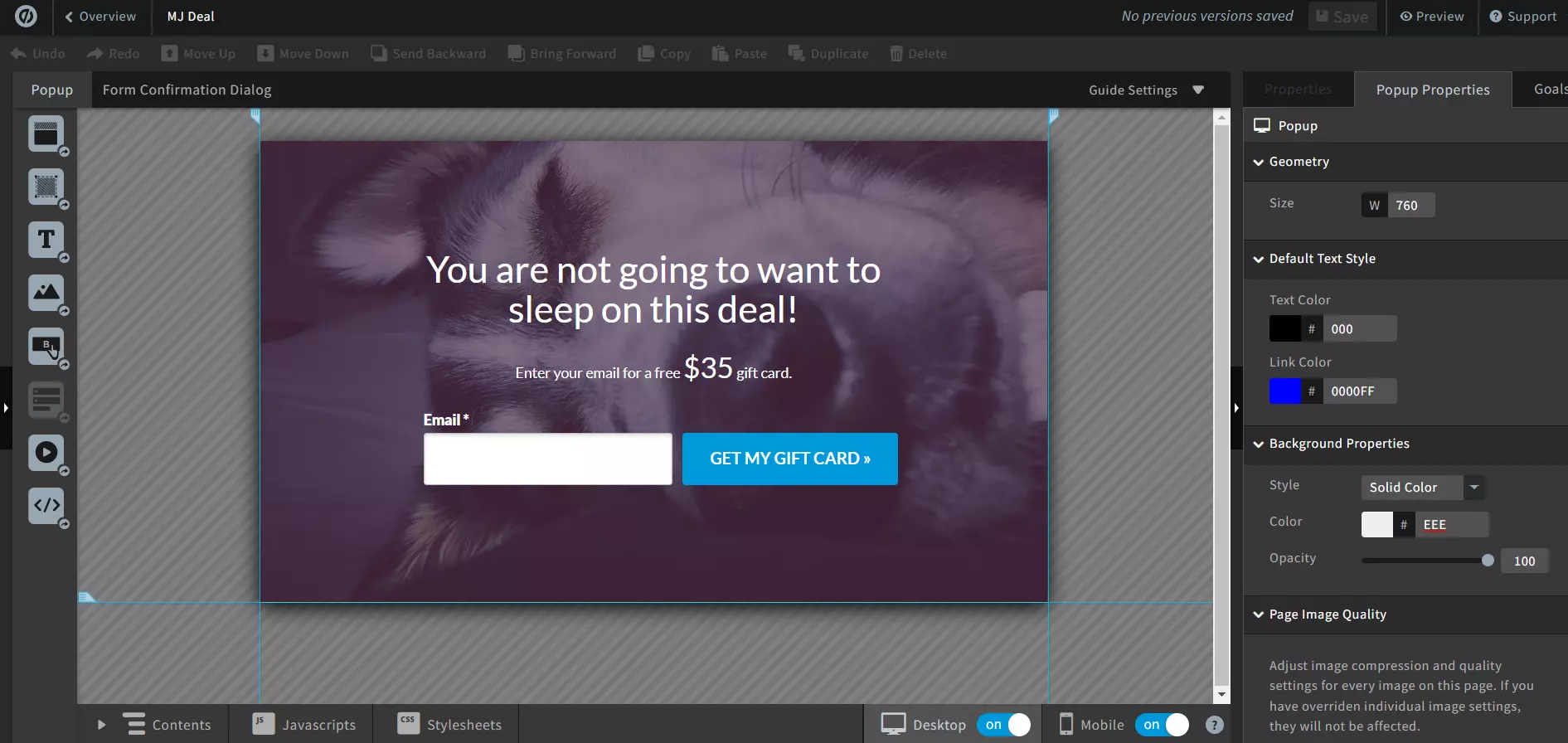Open the Properties tab

[1299, 90]
